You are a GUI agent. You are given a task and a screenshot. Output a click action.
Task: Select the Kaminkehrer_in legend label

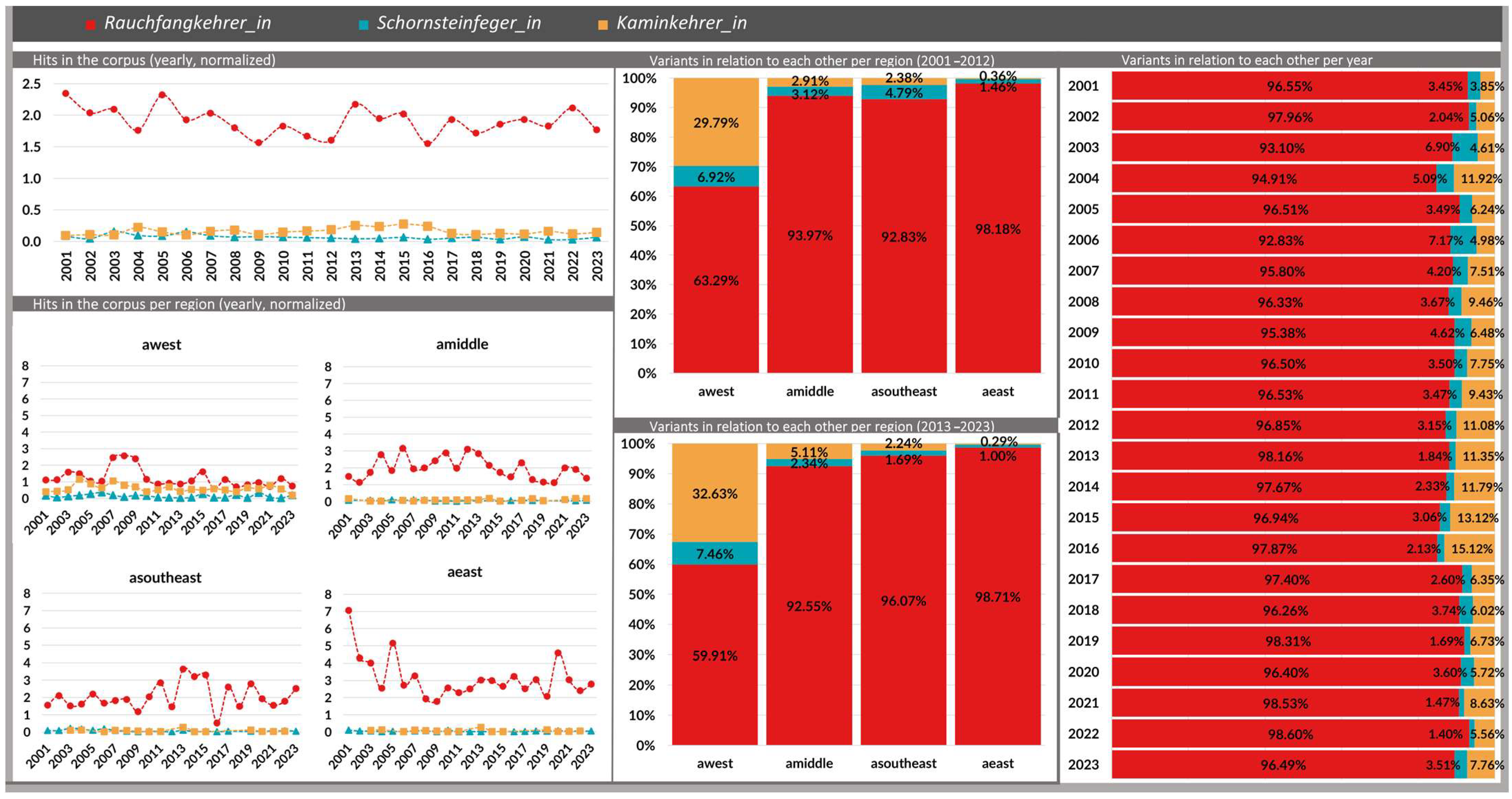pos(682,23)
